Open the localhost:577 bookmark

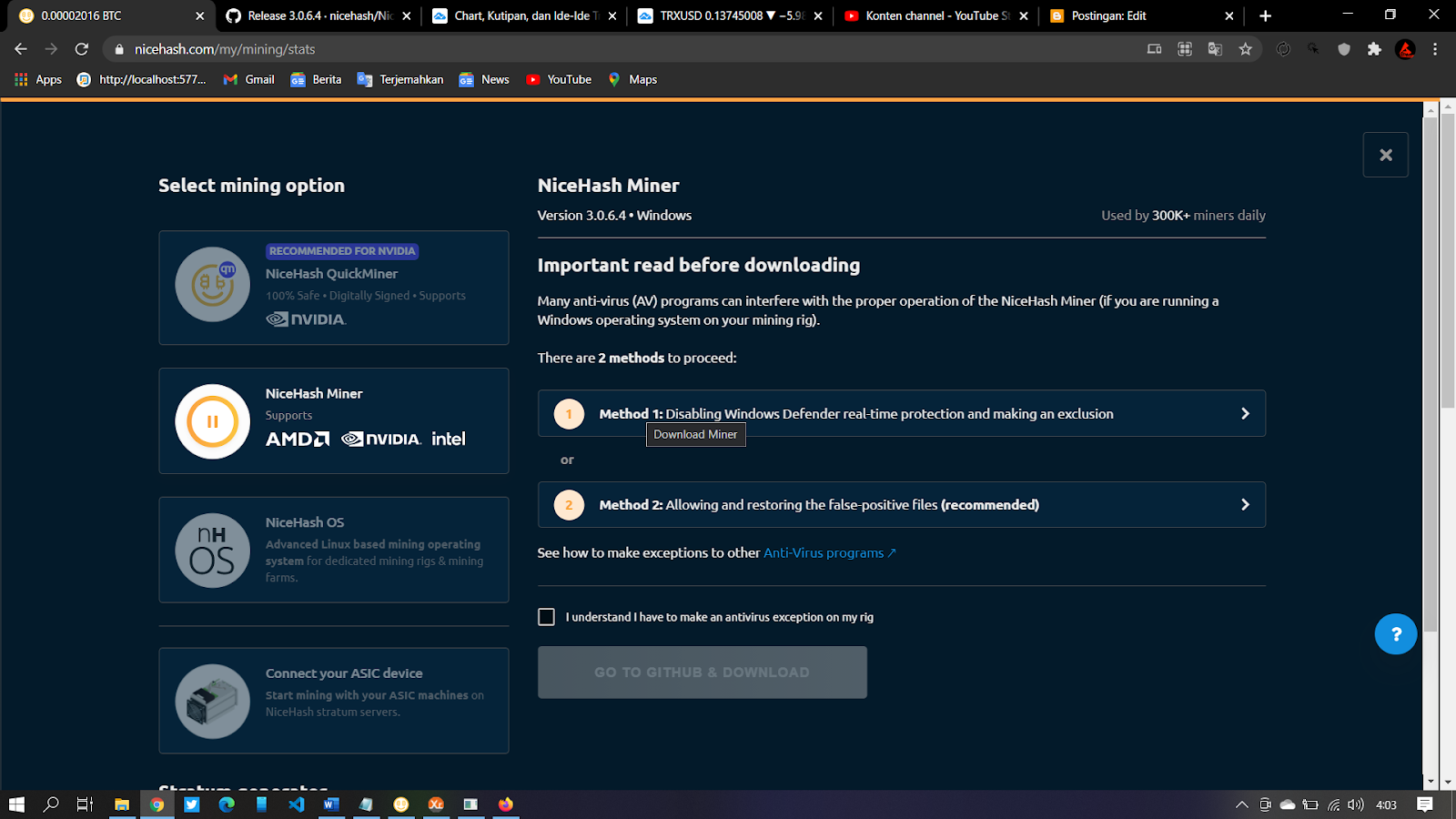[x=142, y=79]
